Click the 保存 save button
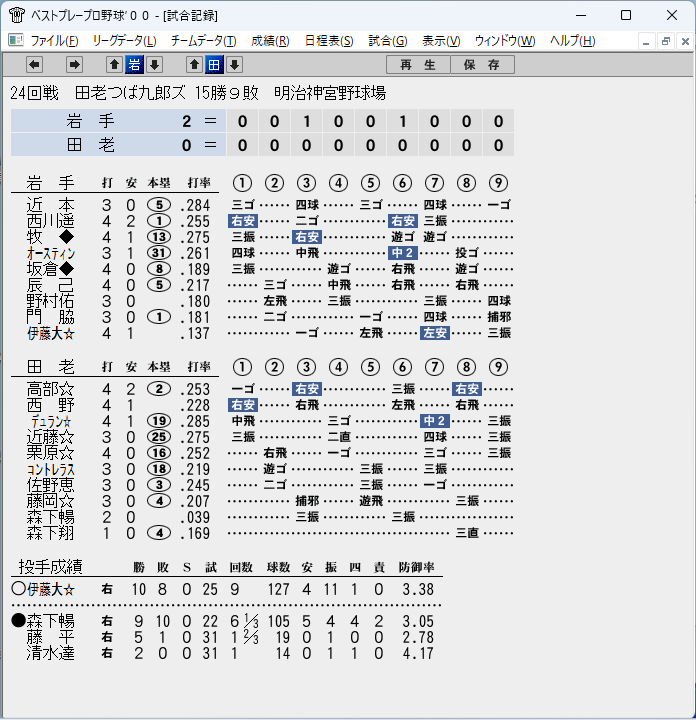The height and width of the screenshot is (720, 696). (482, 65)
